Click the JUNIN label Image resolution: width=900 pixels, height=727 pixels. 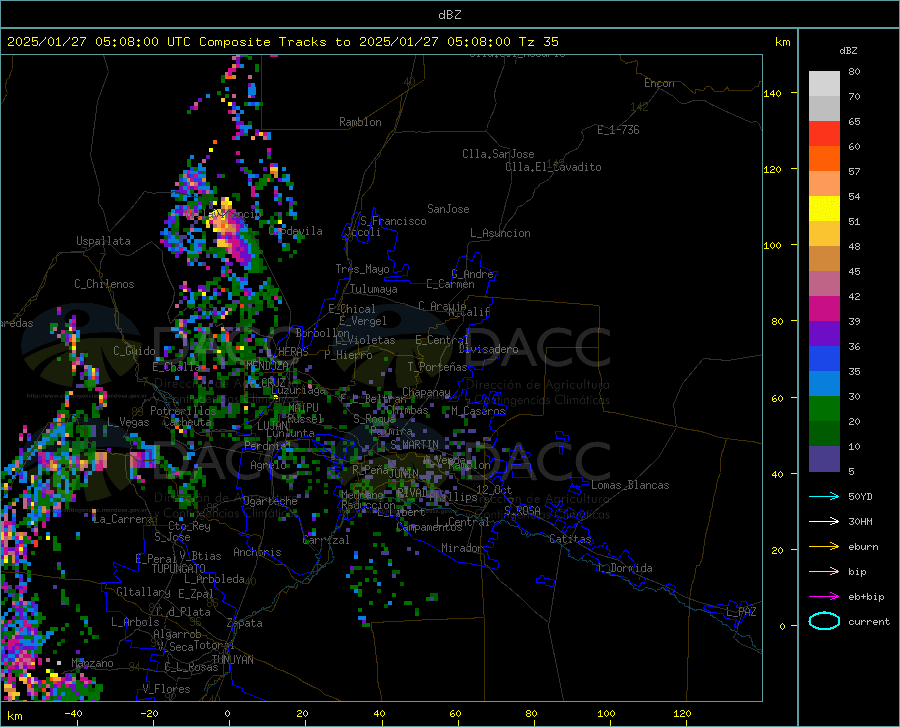[x=404, y=474]
